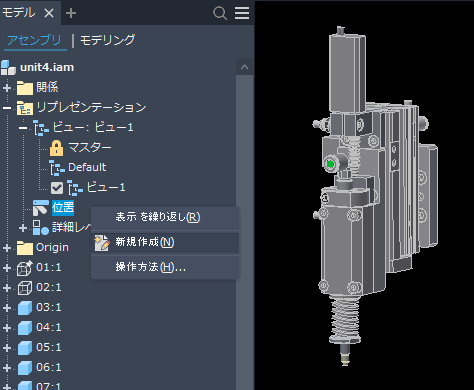This screenshot has height=390, width=474.
Task: Click the ビュー: ビュー1 view icon
Action: click(x=41, y=128)
